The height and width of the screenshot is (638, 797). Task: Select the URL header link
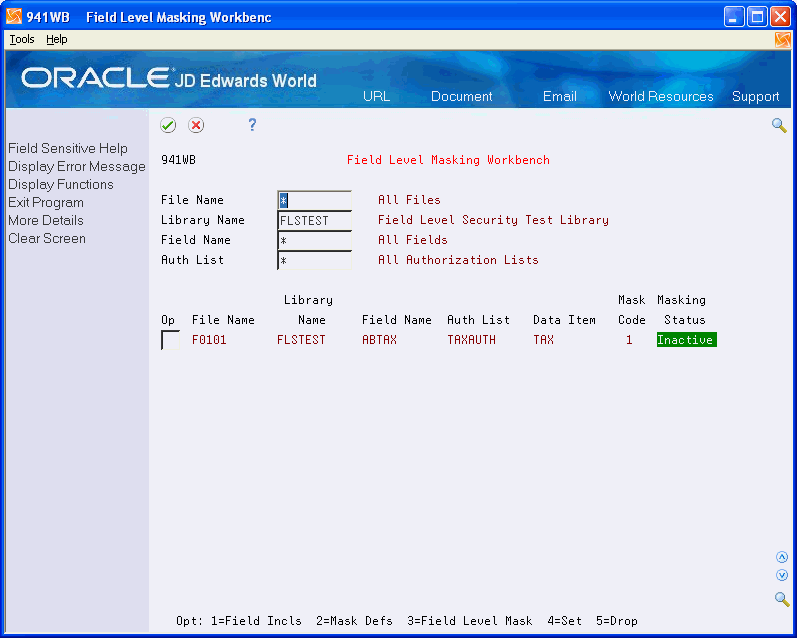click(376, 97)
